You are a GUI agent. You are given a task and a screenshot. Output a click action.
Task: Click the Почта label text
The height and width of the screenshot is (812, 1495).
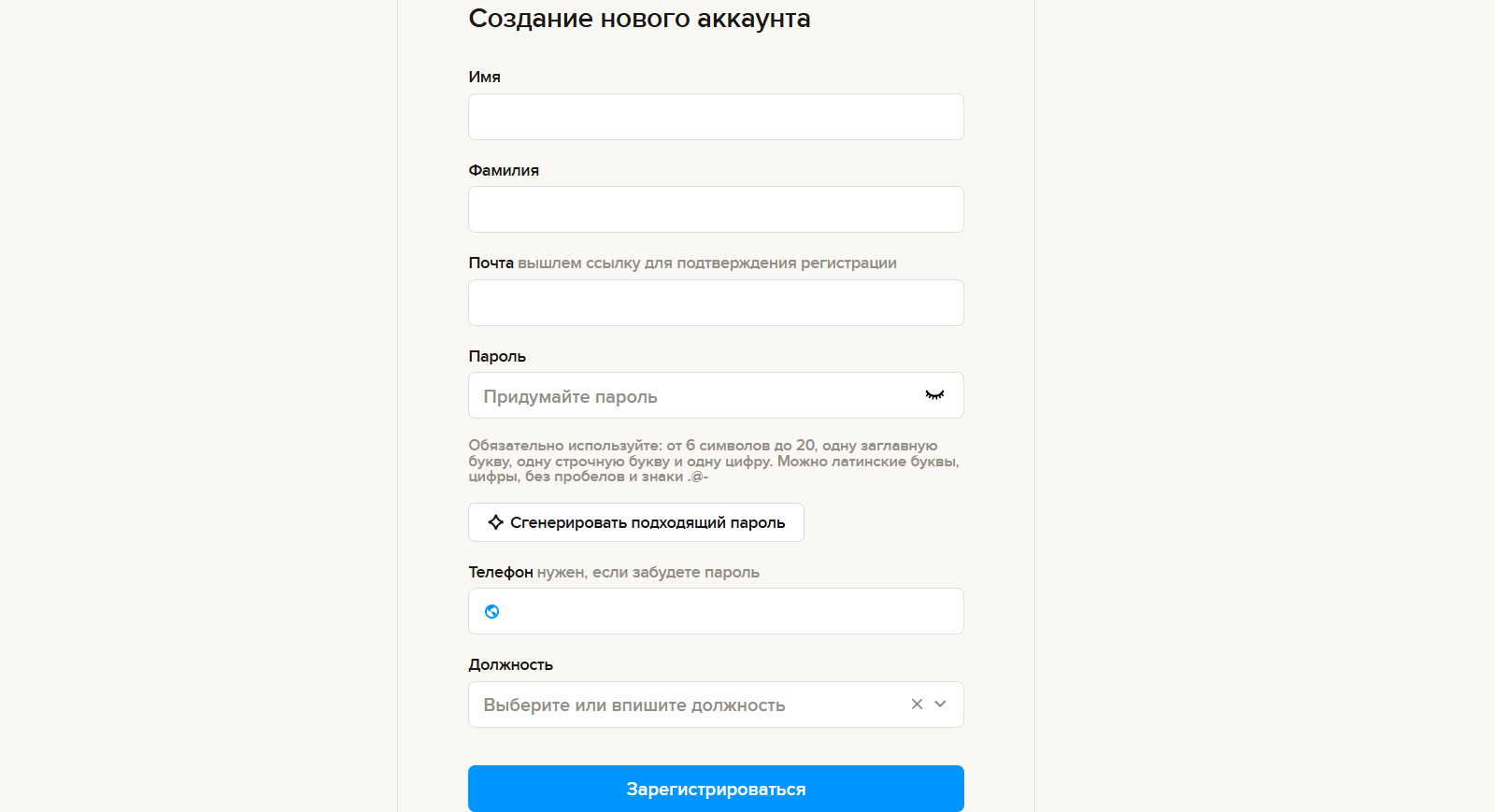491,263
